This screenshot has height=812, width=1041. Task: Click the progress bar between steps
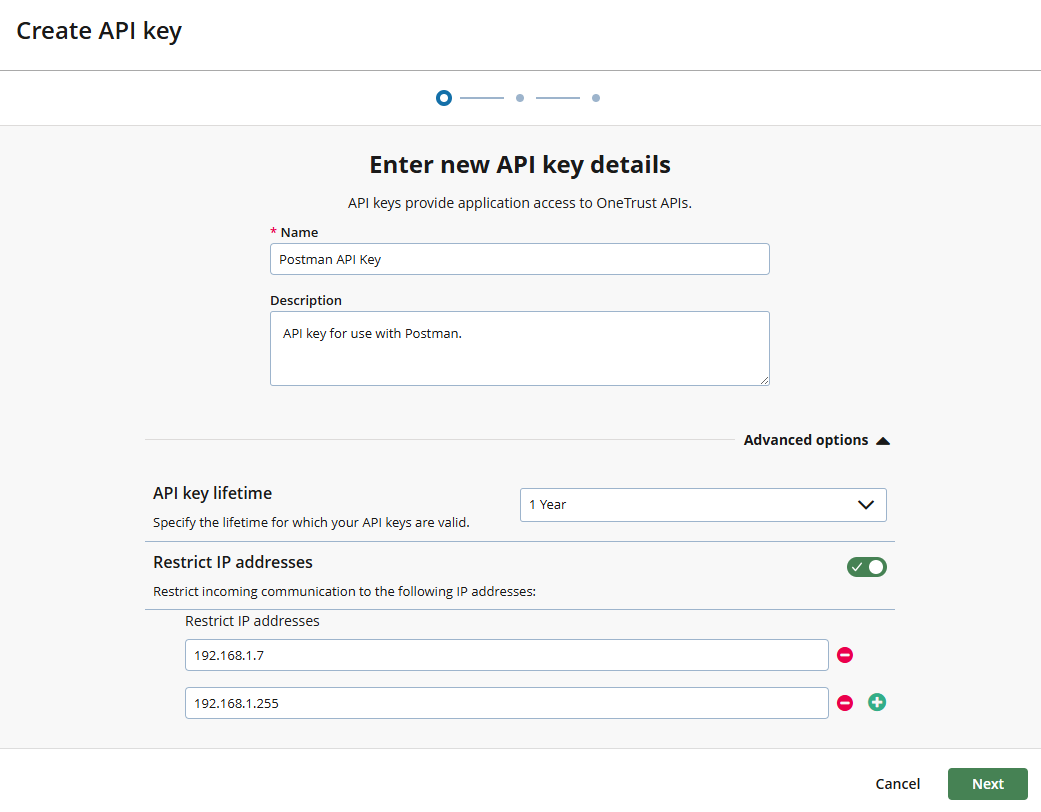click(481, 98)
